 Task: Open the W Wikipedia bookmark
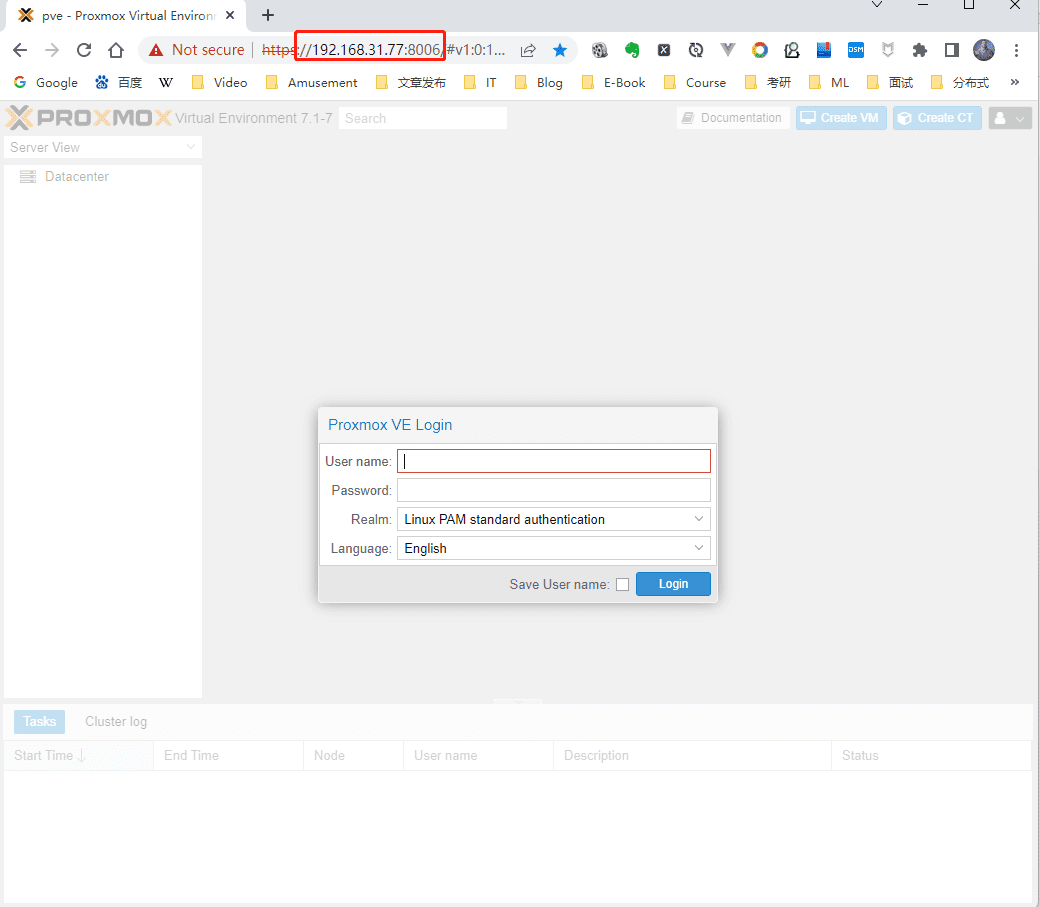(x=166, y=82)
